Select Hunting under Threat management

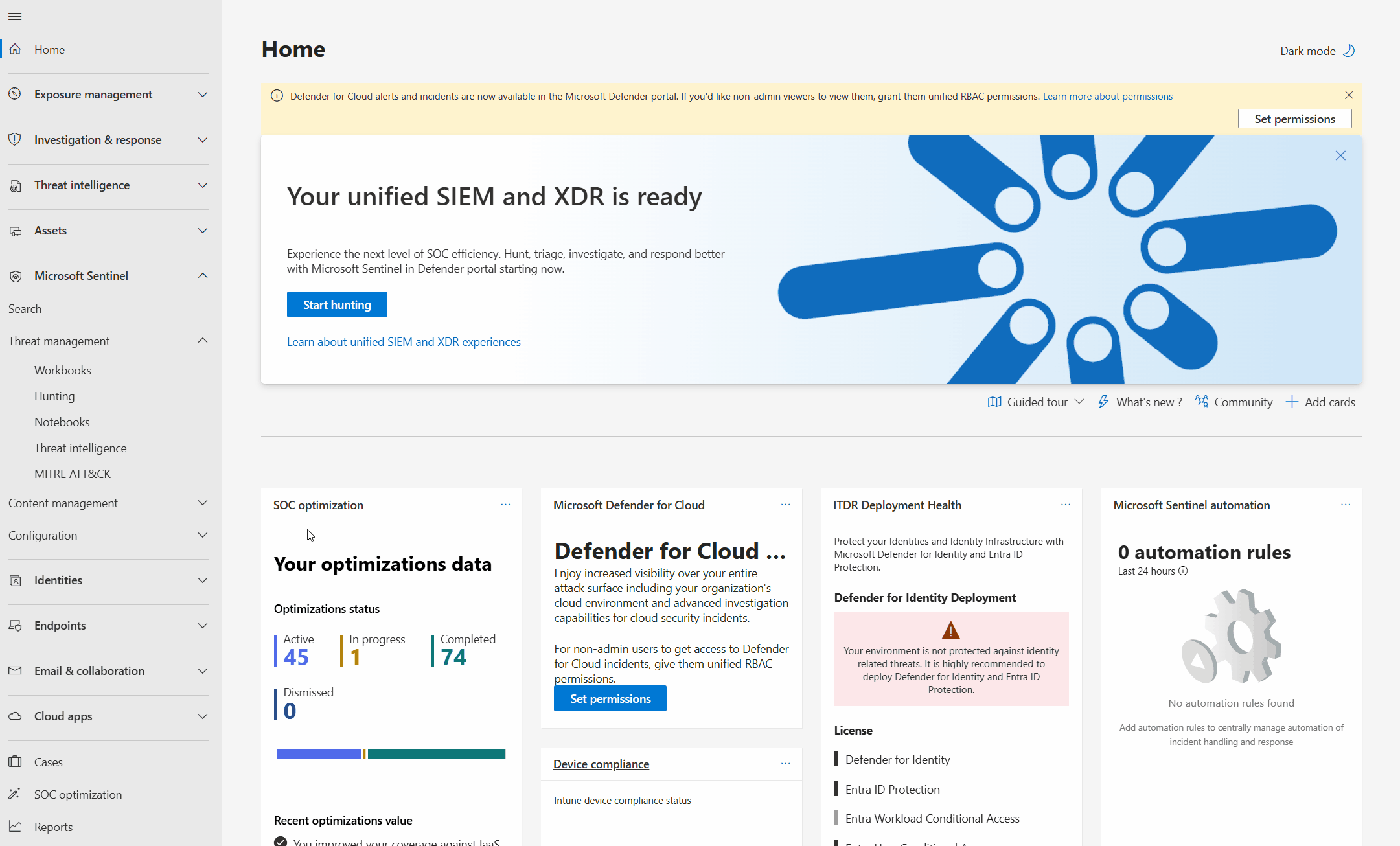click(54, 396)
